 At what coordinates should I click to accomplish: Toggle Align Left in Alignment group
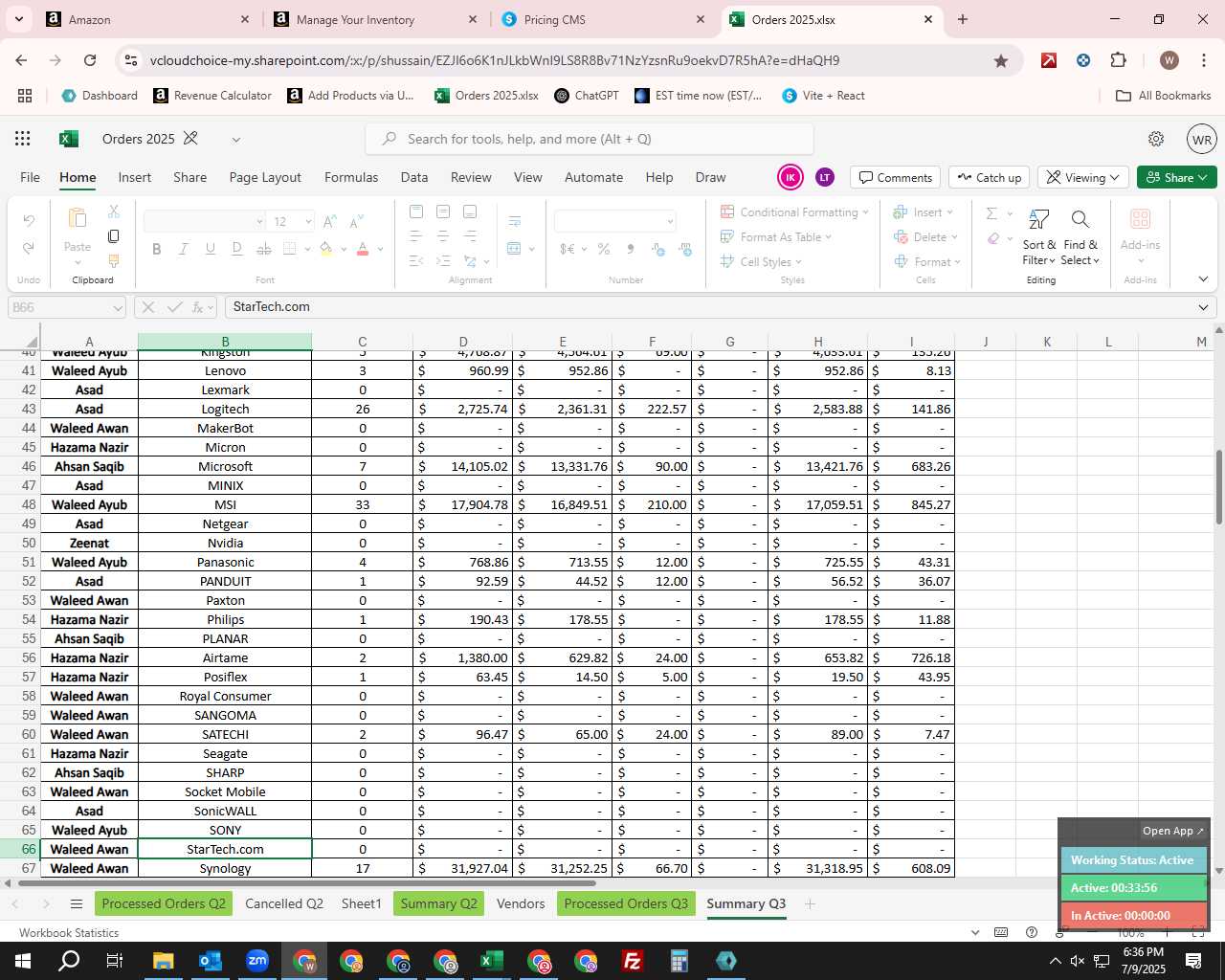(x=416, y=235)
